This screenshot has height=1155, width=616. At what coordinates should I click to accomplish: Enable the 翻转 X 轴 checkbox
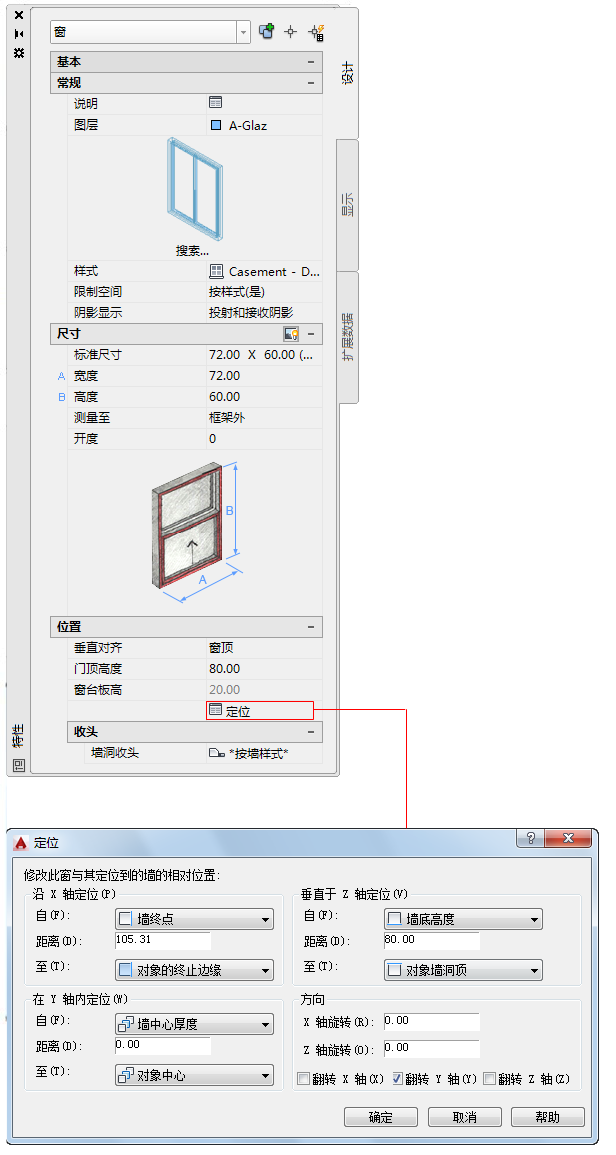[304, 1079]
